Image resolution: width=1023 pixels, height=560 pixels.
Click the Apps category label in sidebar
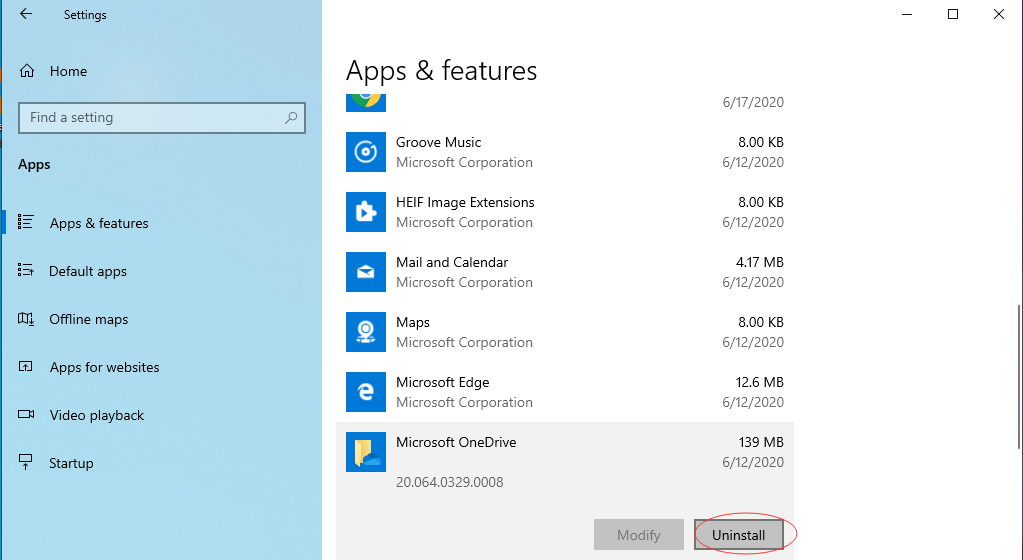pyautogui.click(x=34, y=164)
